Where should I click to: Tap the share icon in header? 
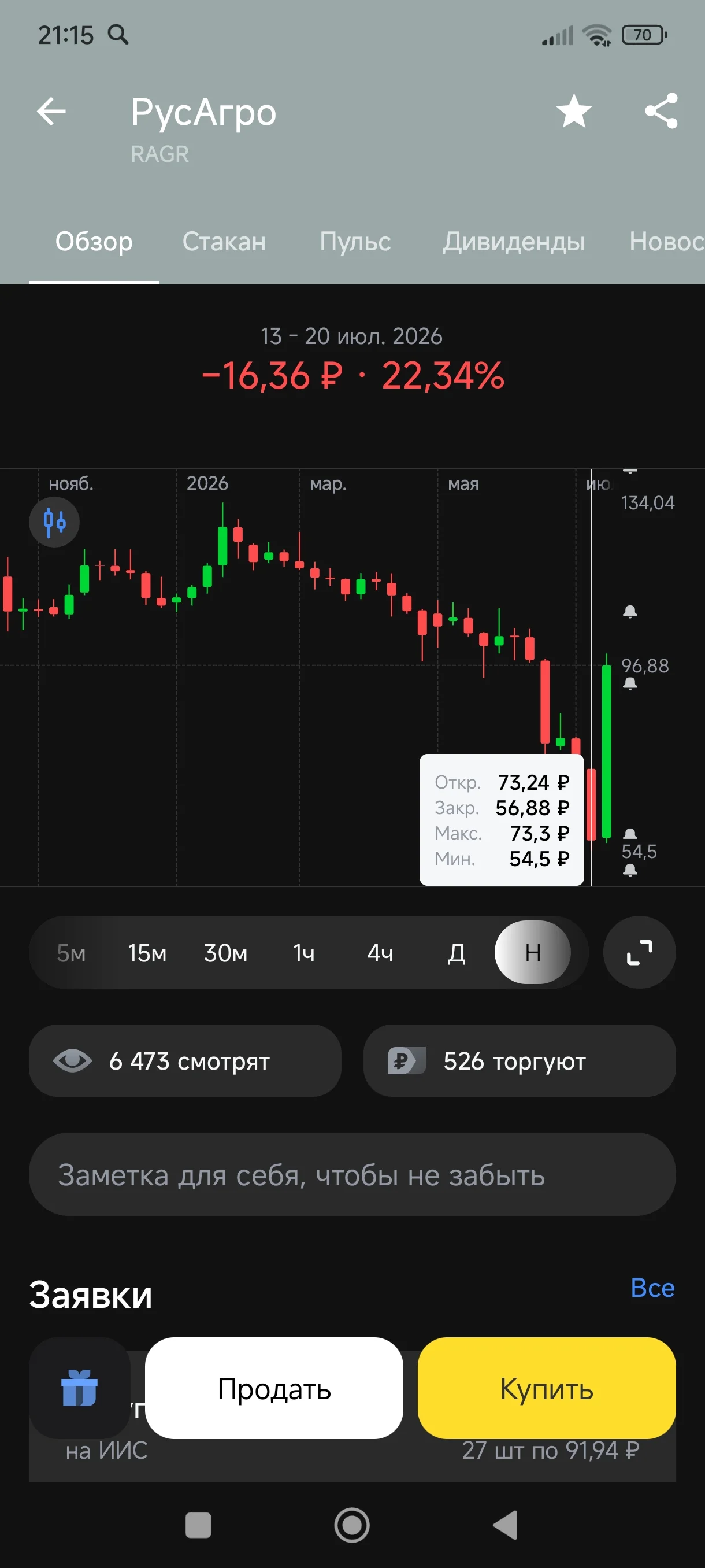(661, 111)
